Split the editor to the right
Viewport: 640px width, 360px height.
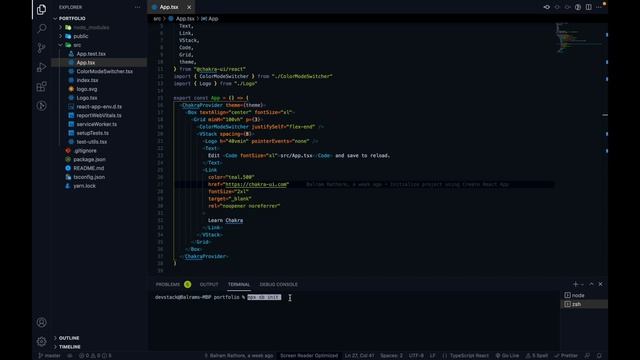588,7
